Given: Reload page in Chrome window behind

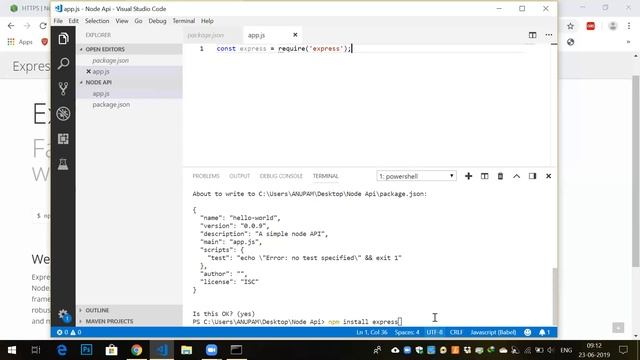Looking at the screenshot, I should click(x=43, y=26).
